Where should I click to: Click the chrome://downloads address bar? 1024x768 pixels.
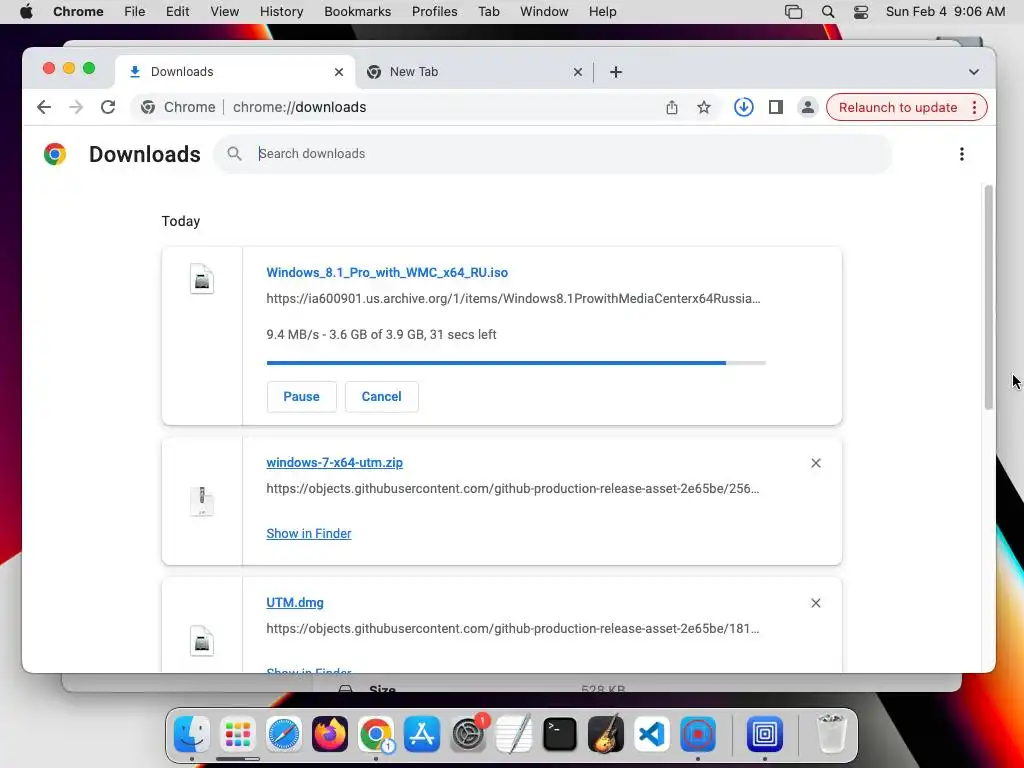pos(424,107)
